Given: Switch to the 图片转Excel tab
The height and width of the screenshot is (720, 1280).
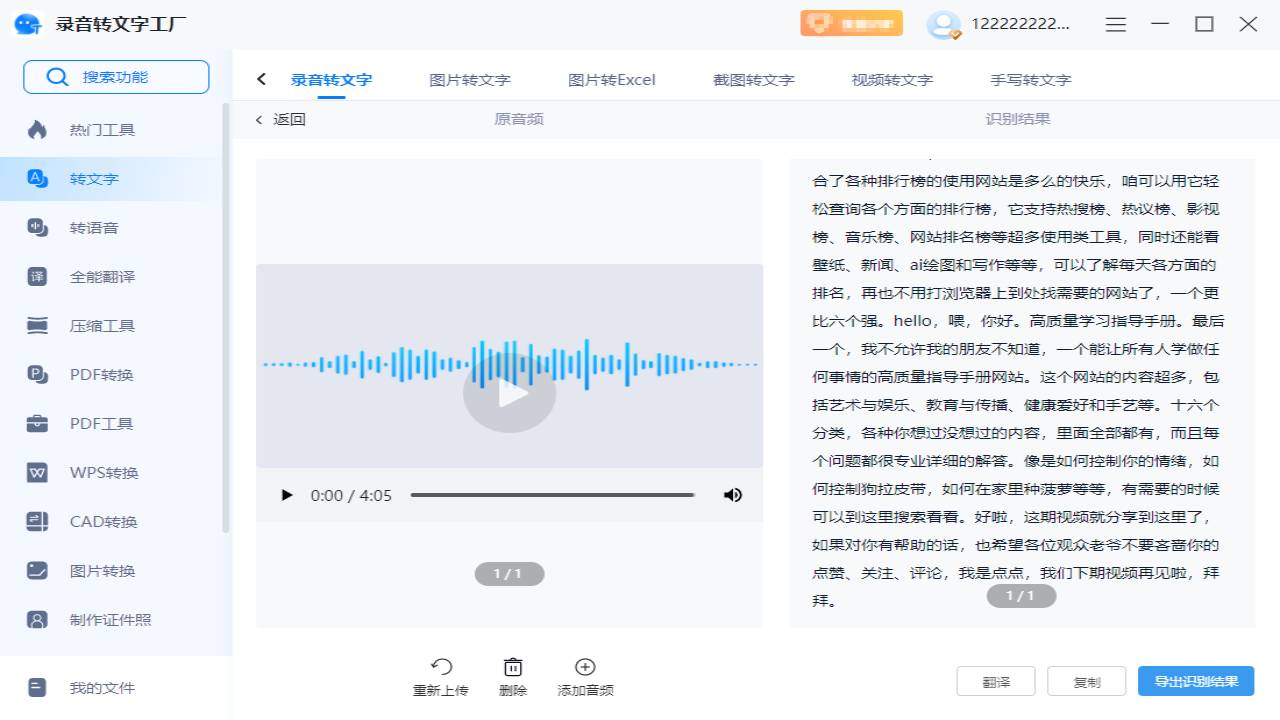Looking at the screenshot, I should (x=611, y=79).
